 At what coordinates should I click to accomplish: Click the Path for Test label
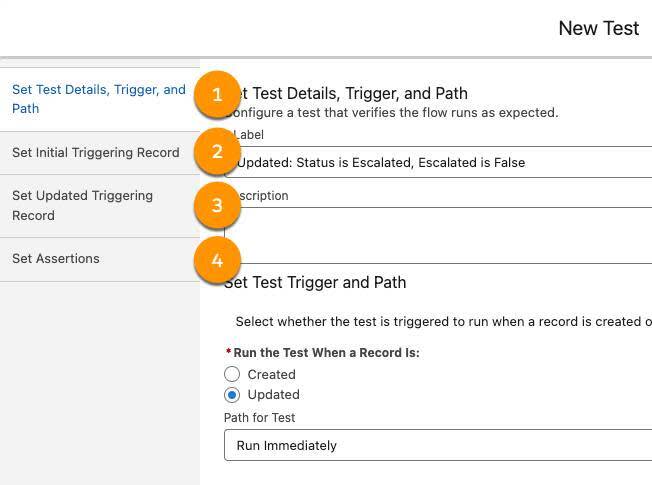coord(260,418)
